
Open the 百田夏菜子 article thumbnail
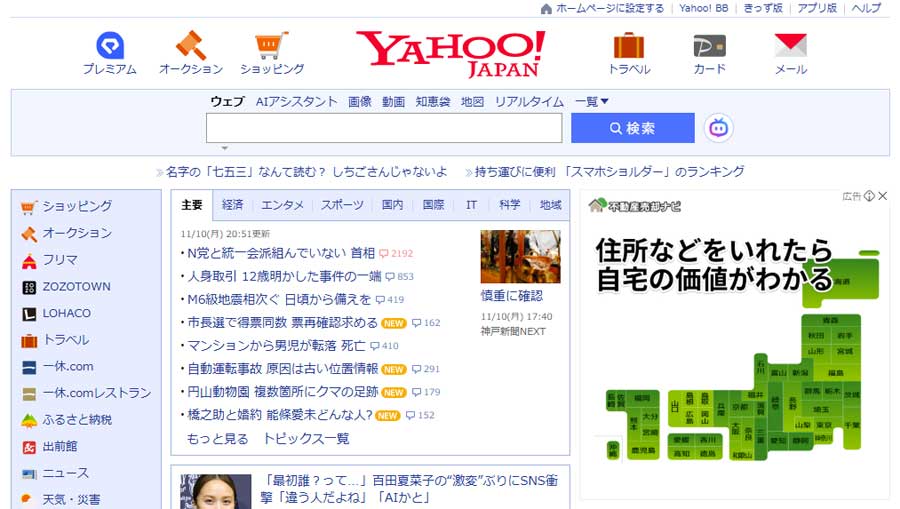[x=216, y=491]
